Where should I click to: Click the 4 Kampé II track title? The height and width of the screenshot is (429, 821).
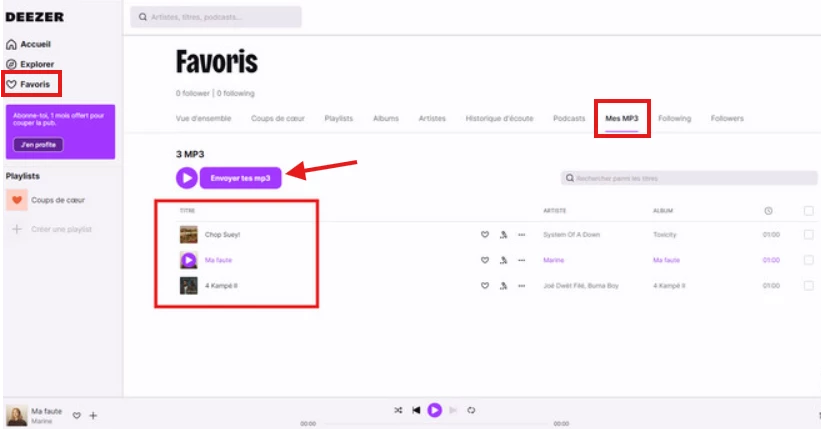tap(221, 285)
